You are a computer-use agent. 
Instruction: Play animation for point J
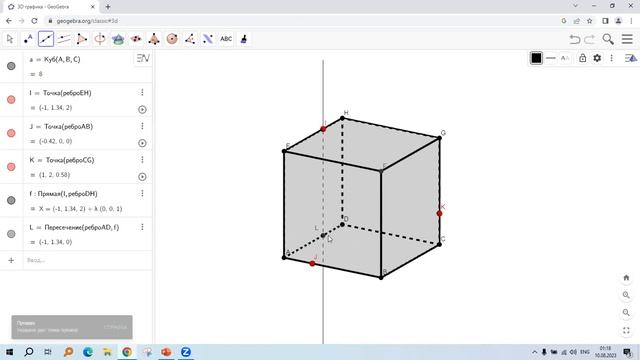click(x=142, y=143)
